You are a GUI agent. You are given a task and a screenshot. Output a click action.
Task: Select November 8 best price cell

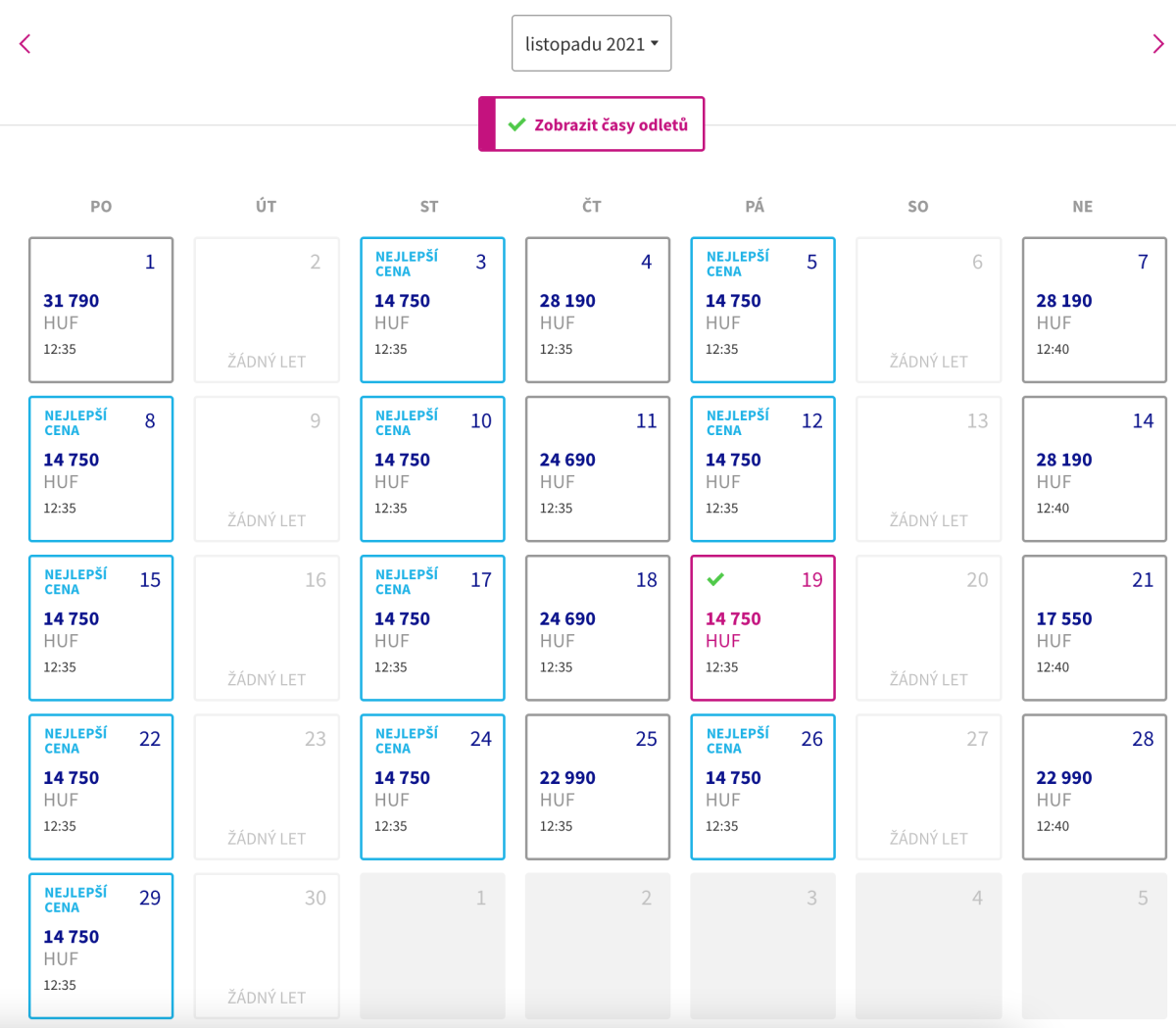[101, 468]
